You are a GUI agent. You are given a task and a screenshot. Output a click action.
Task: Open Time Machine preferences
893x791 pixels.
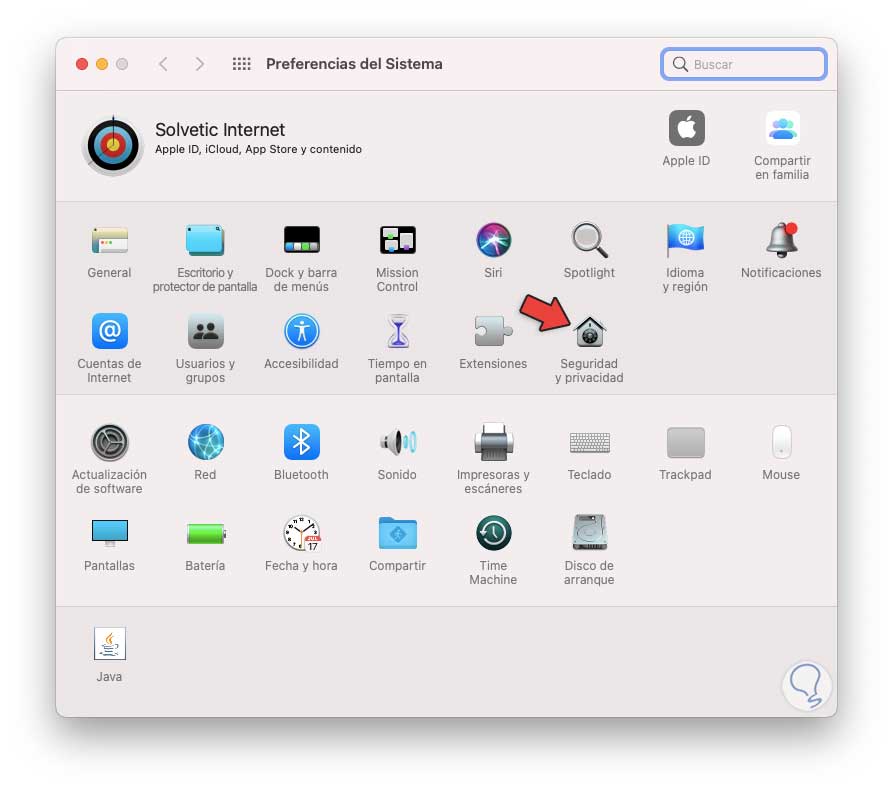pyautogui.click(x=493, y=533)
